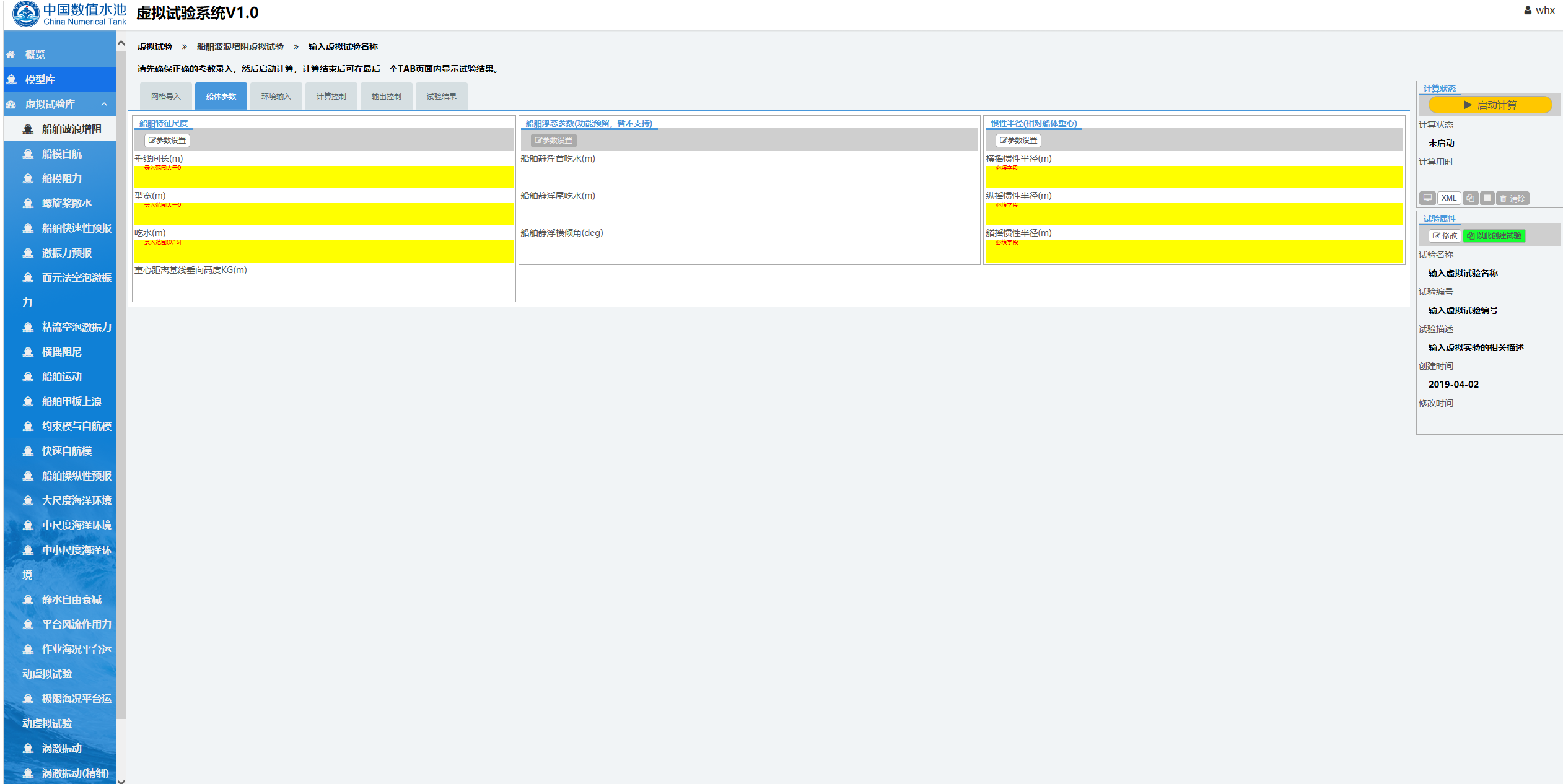Click the copy icon next to XML
Screen dimensions: 1563x784
[x=1470, y=198]
